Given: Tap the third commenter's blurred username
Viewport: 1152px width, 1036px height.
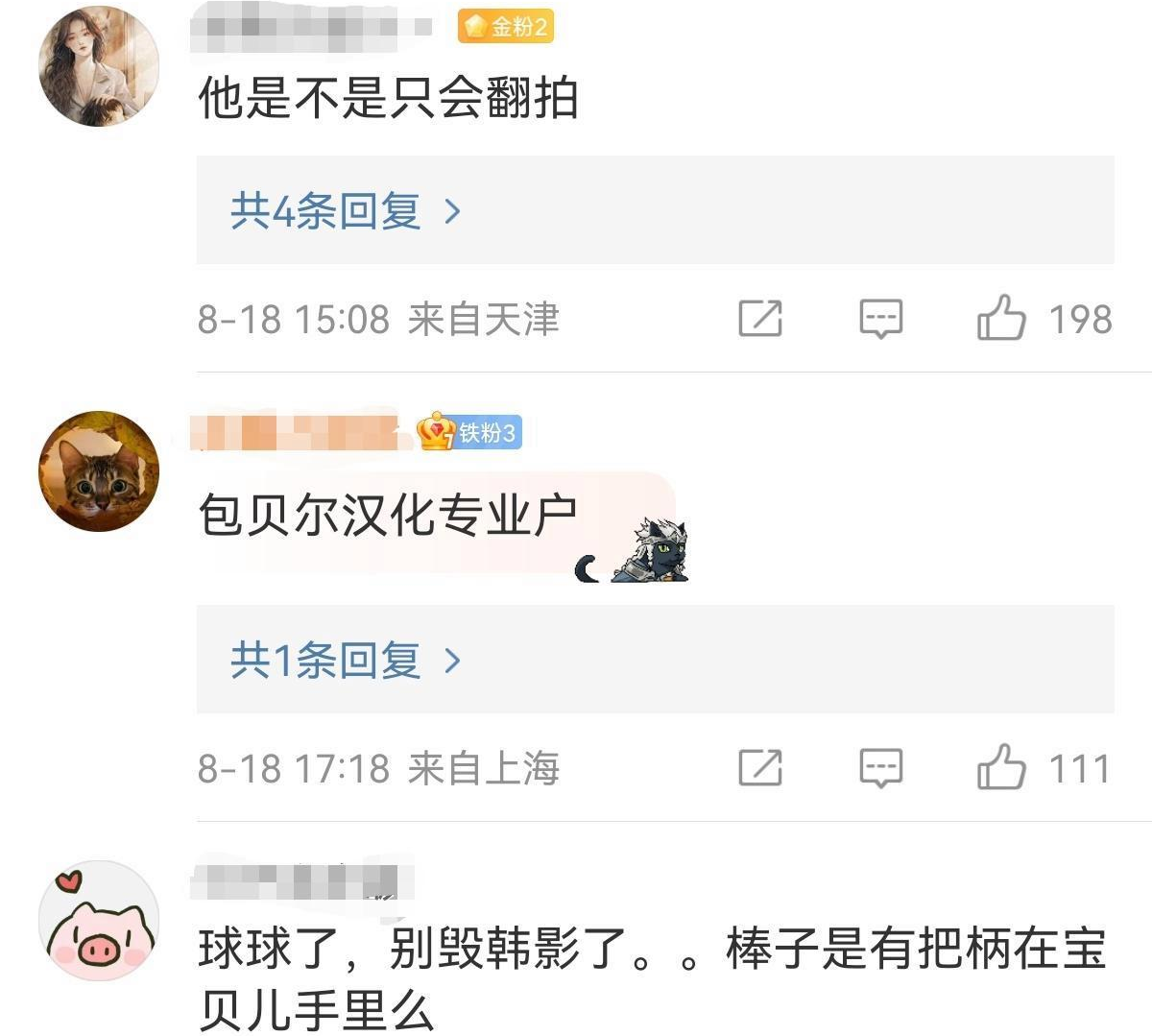Looking at the screenshot, I should (x=294, y=882).
